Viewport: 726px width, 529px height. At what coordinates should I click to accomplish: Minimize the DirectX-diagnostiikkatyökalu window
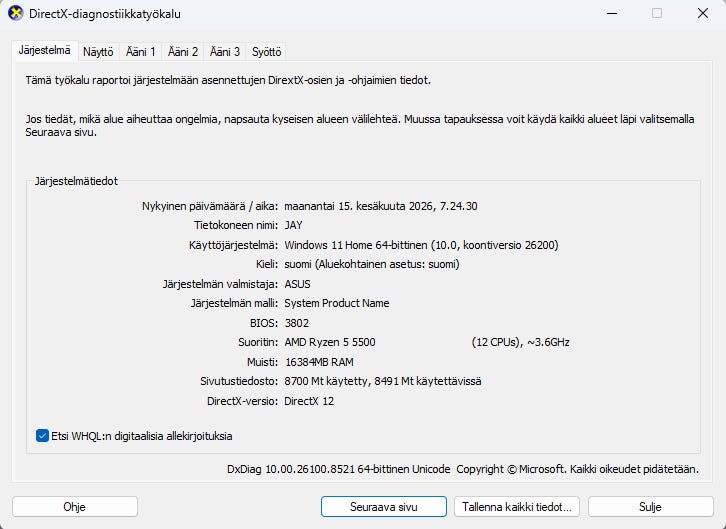click(x=612, y=13)
